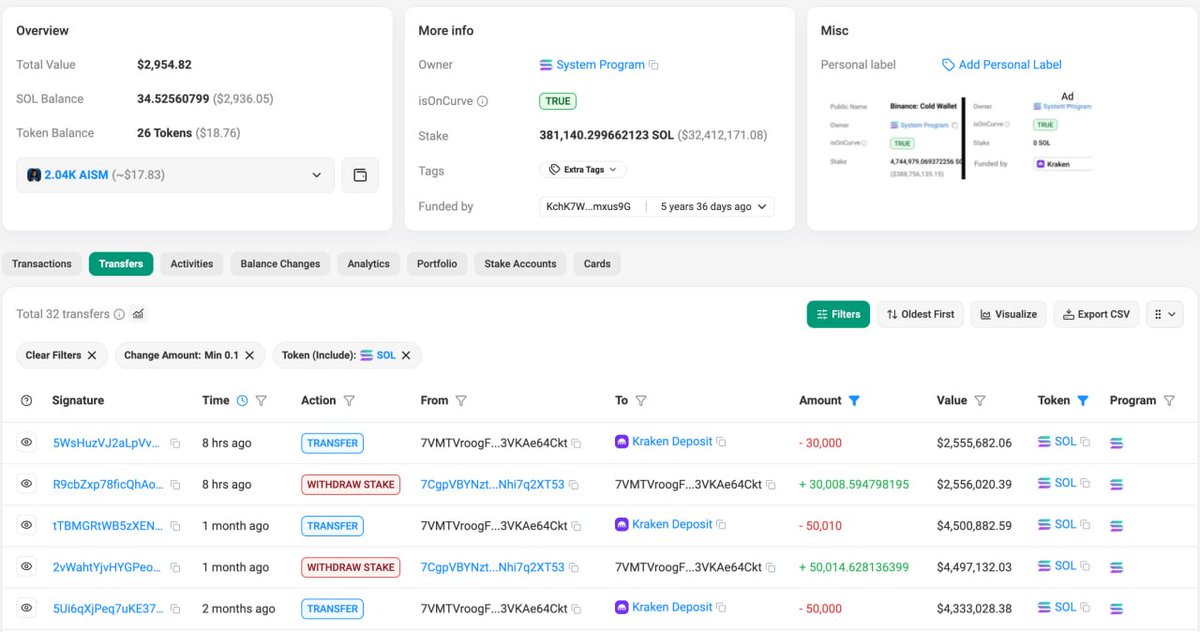Screen dimensions: 1200x632
Task: Open the wallet icon button beside AISM
Action: (360, 175)
